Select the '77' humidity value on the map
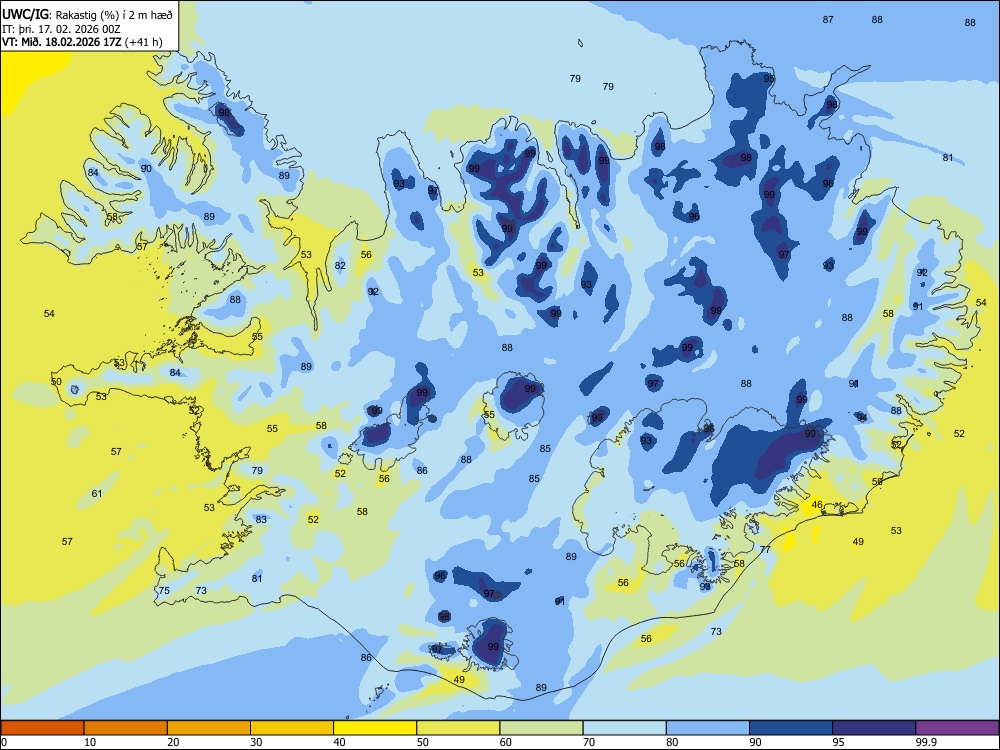 [x=765, y=549]
